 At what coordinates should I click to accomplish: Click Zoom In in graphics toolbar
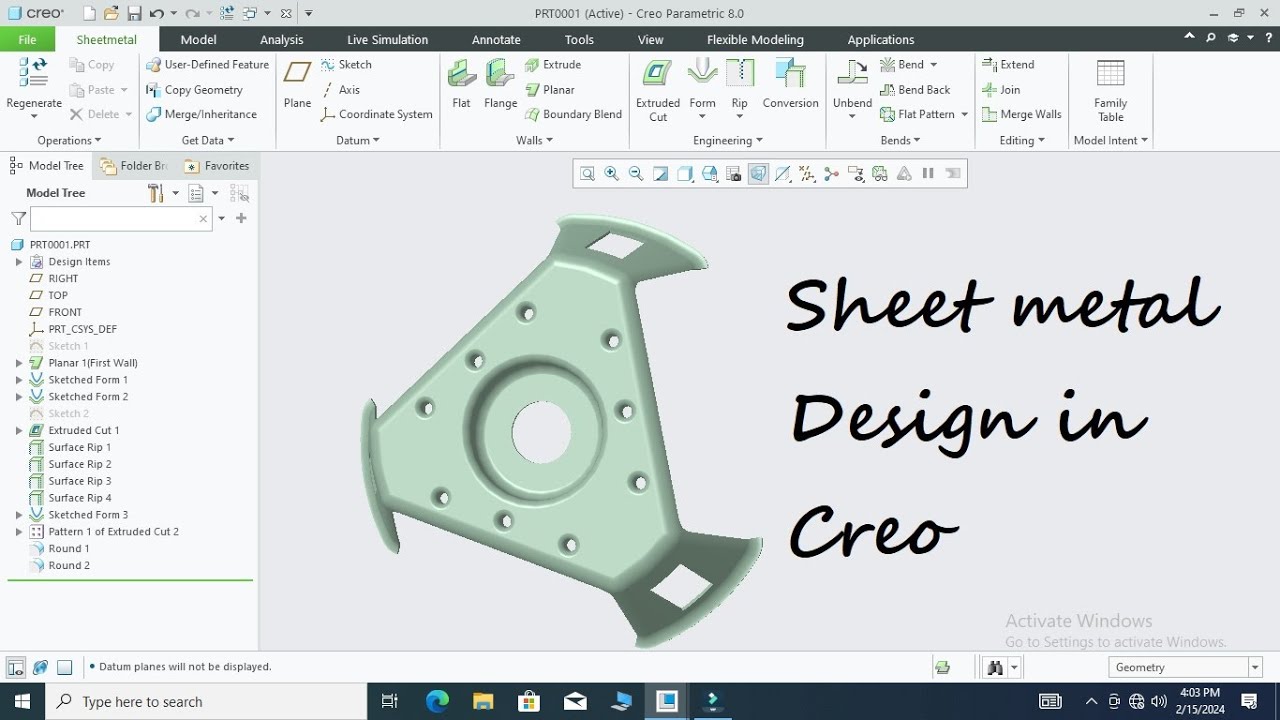[612, 174]
